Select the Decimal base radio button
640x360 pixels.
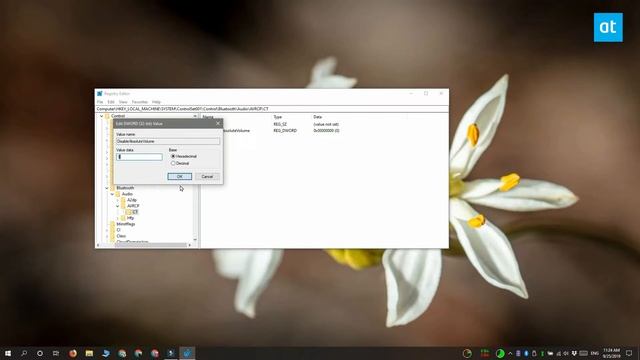coord(173,163)
